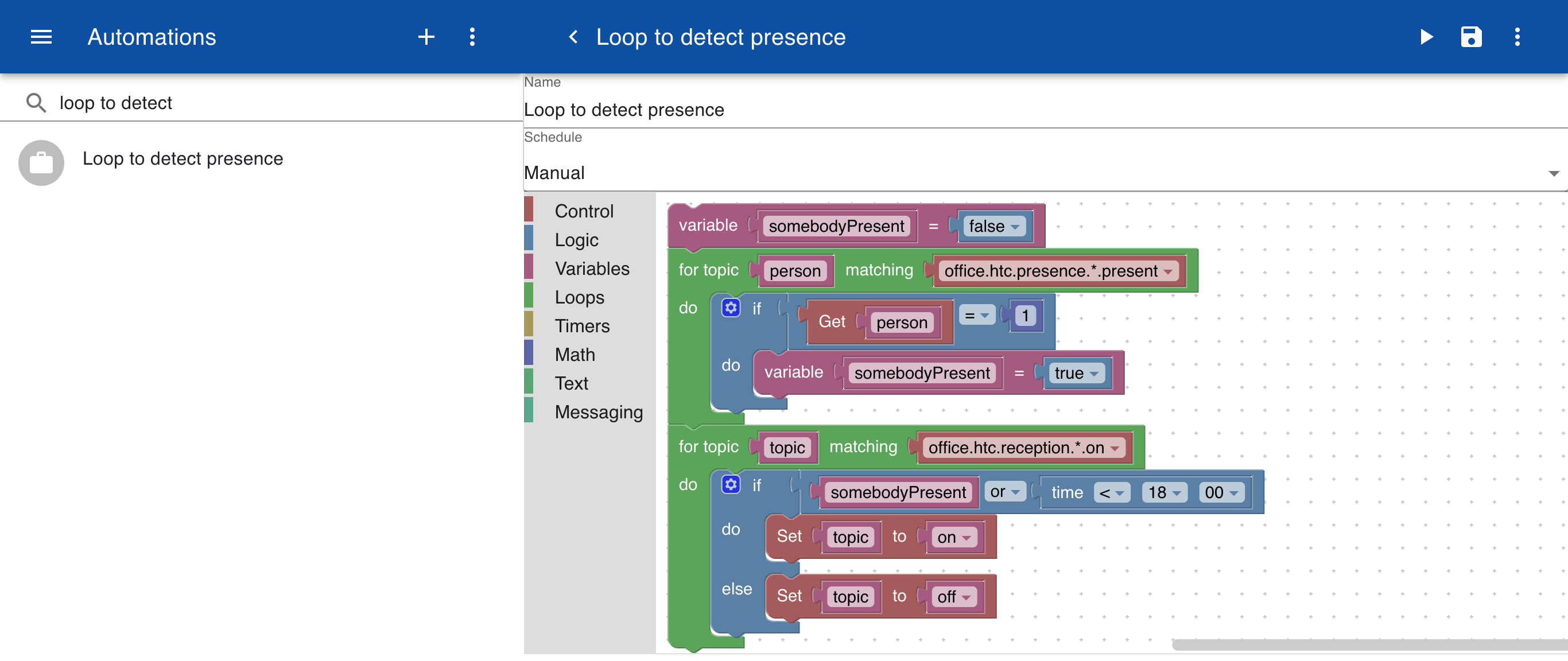Screen dimensions: 1568x661
Task: Save the automation with disk icon
Action: click(1471, 37)
